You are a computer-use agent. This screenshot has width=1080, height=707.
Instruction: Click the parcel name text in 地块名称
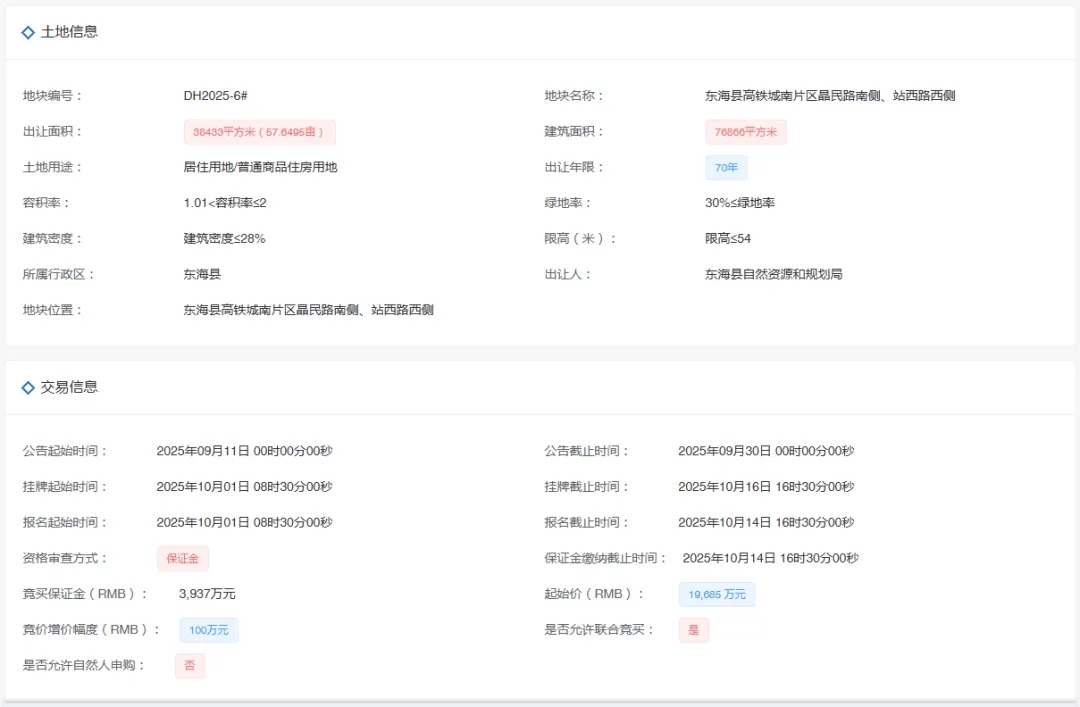[830, 96]
